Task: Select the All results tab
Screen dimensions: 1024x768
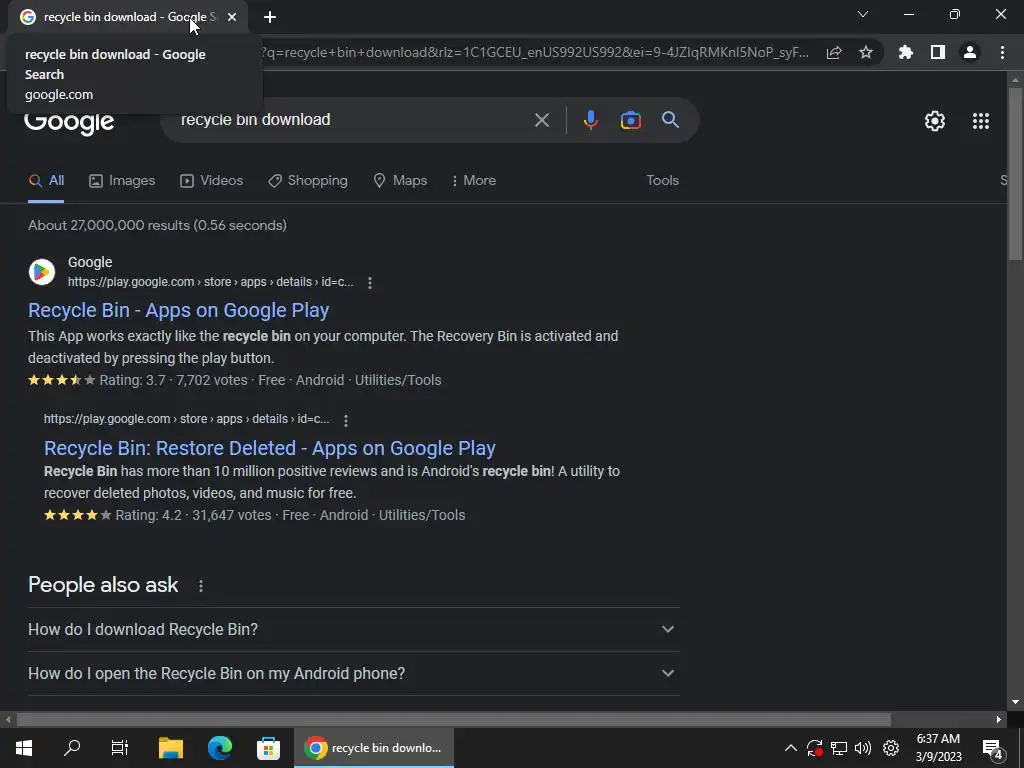Action: (46, 181)
